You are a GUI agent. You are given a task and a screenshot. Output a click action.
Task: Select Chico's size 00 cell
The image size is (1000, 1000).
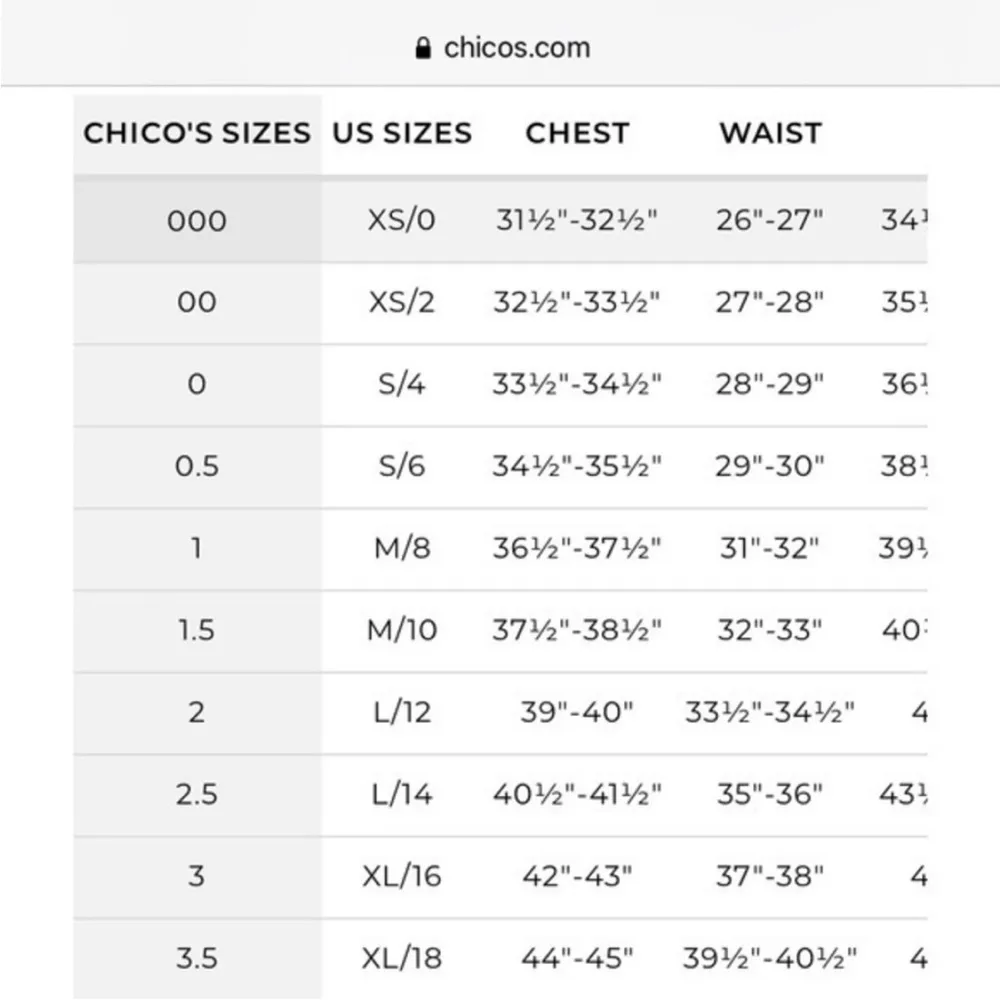197,302
